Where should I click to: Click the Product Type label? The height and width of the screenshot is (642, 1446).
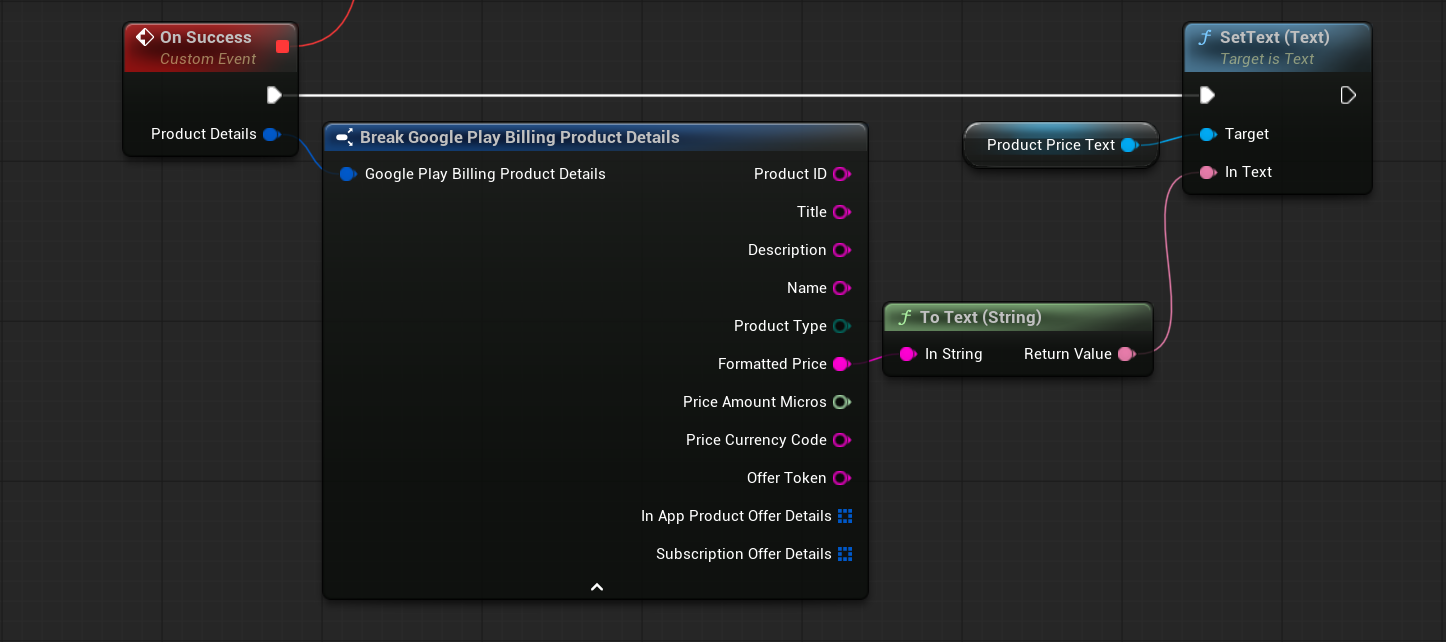(780, 326)
